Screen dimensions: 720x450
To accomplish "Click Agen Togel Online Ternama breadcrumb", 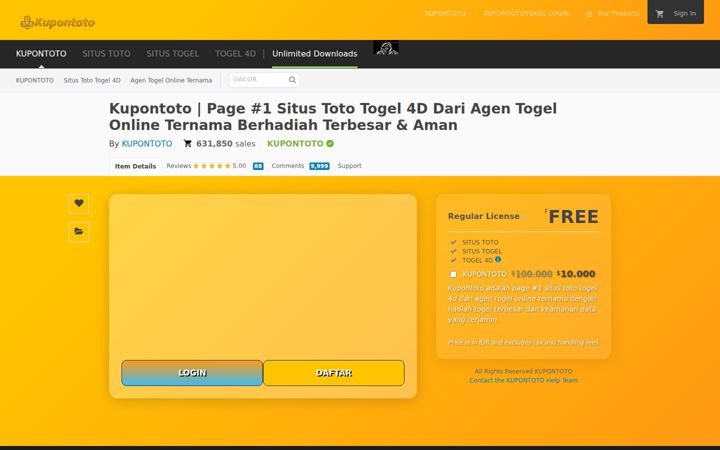I will [171, 80].
